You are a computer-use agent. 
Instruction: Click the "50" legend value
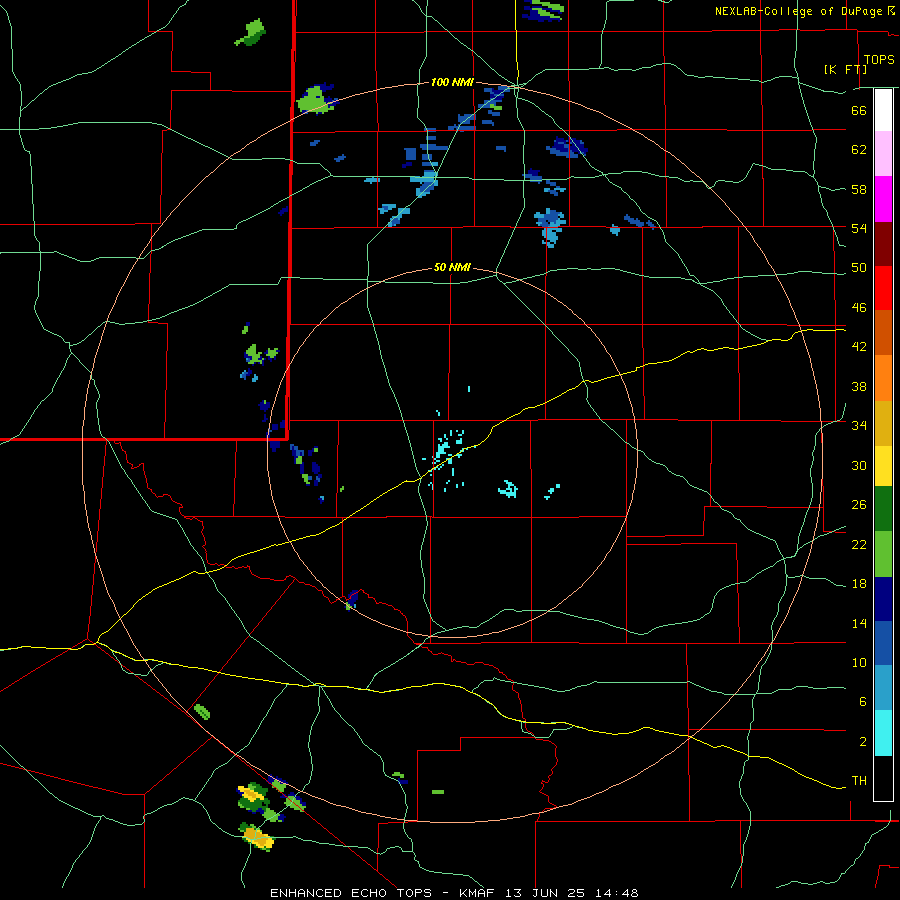pos(859,267)
